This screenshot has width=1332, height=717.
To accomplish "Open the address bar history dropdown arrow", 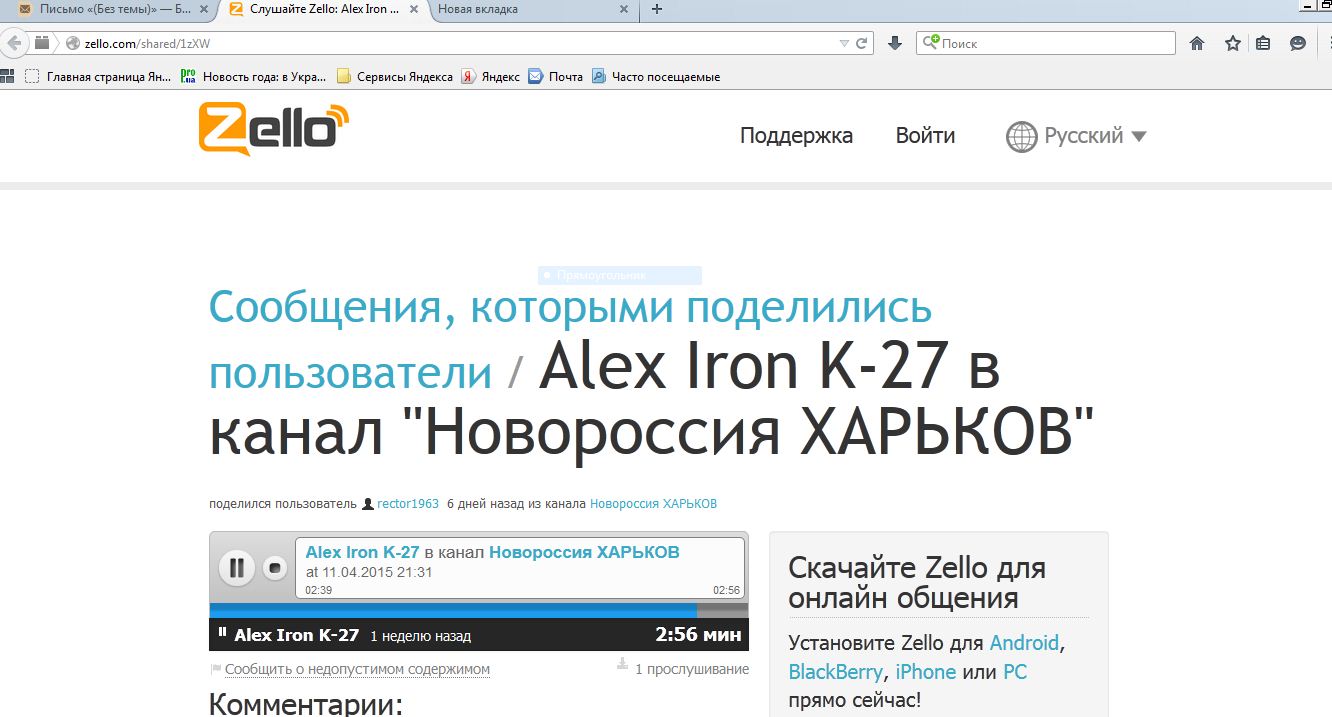I will [x=844, y=43].
